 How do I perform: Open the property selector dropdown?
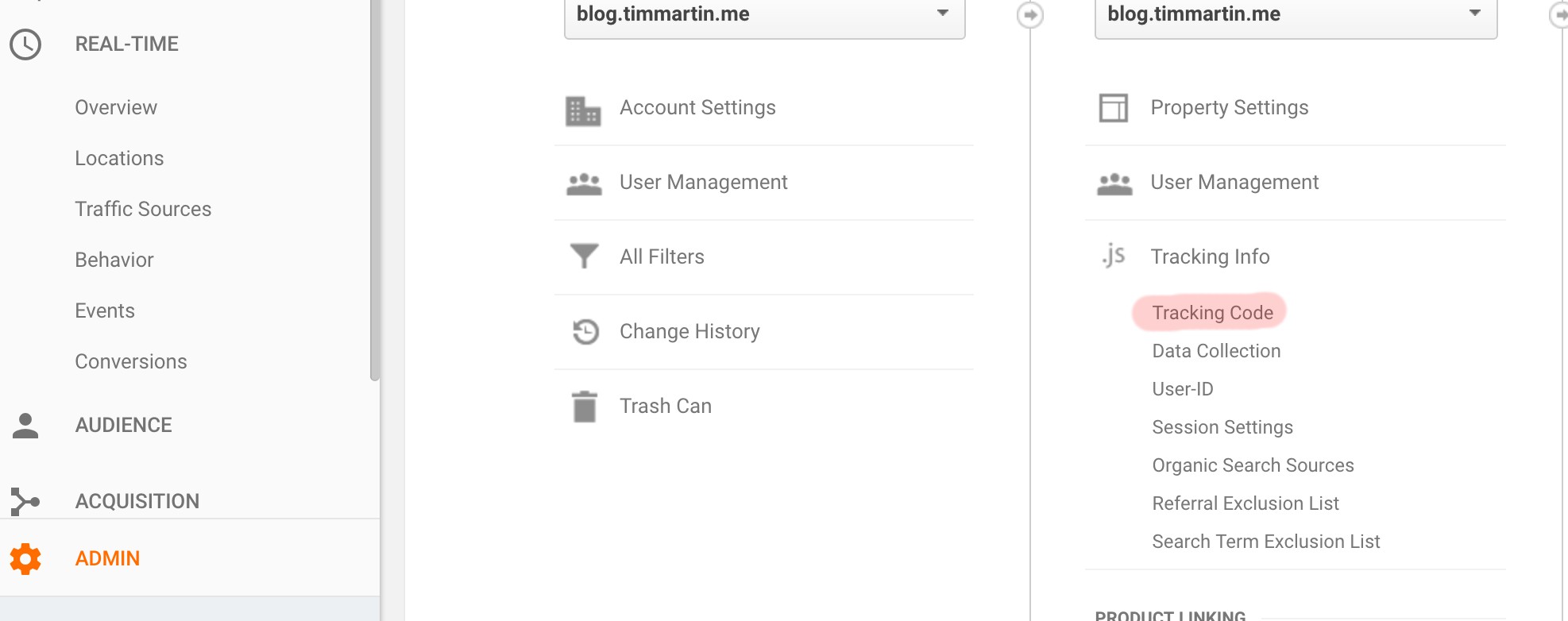coord(1295,14)
